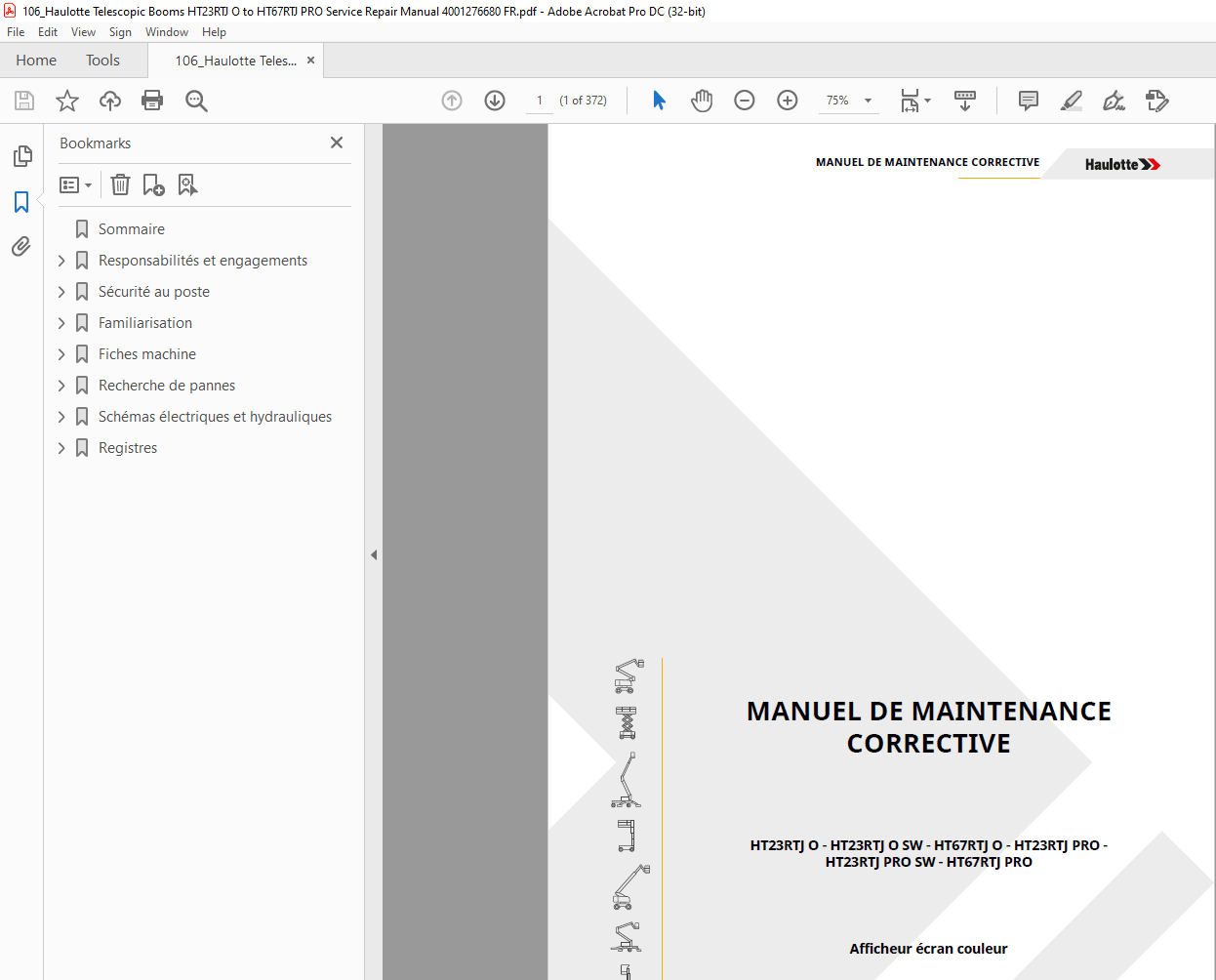This screenshot has height=980, width=1216.
Task: Open the Find text search tool
Action: click(196, 101)
